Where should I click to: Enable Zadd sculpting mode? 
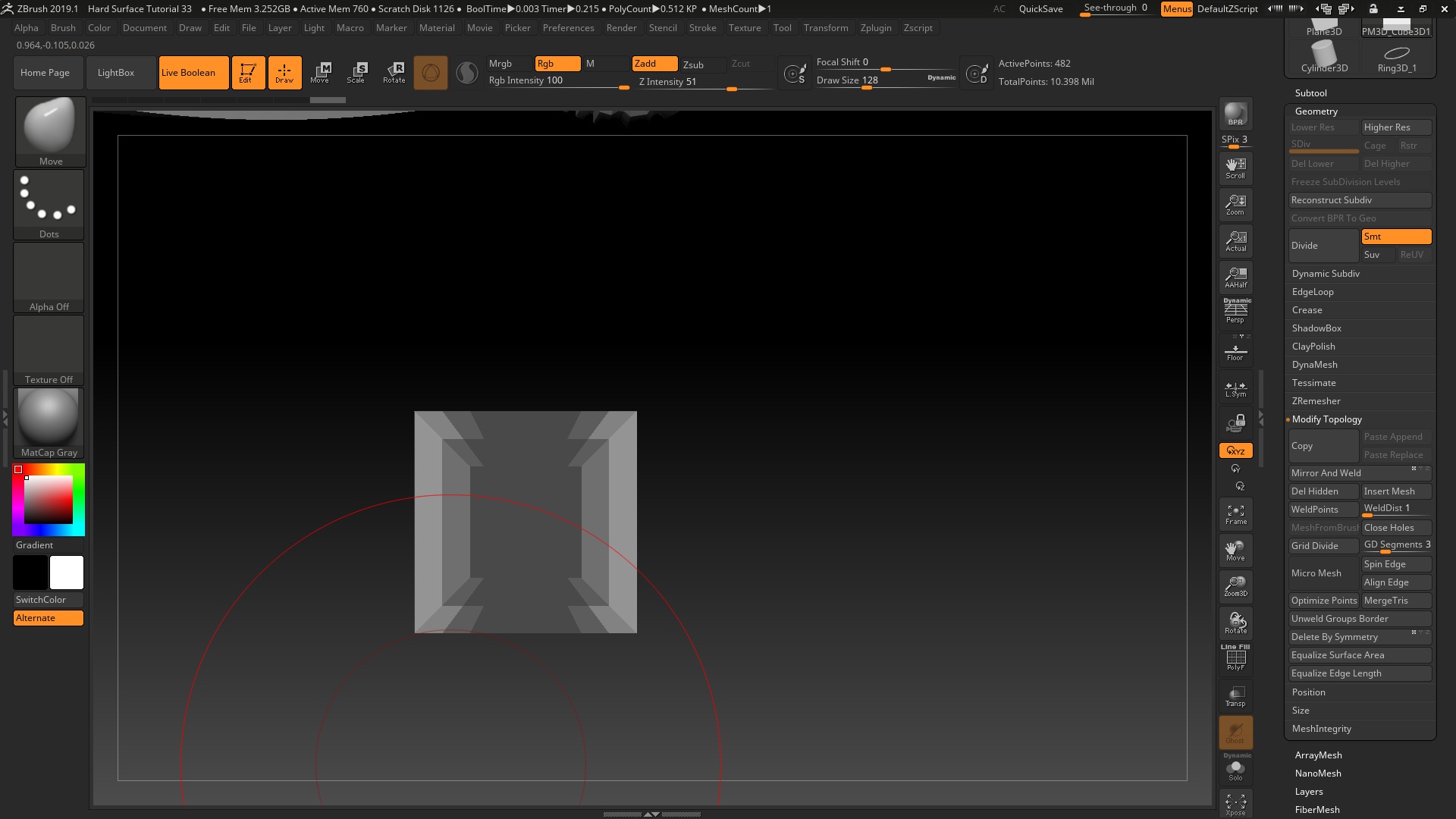click(x=654, y=64)
